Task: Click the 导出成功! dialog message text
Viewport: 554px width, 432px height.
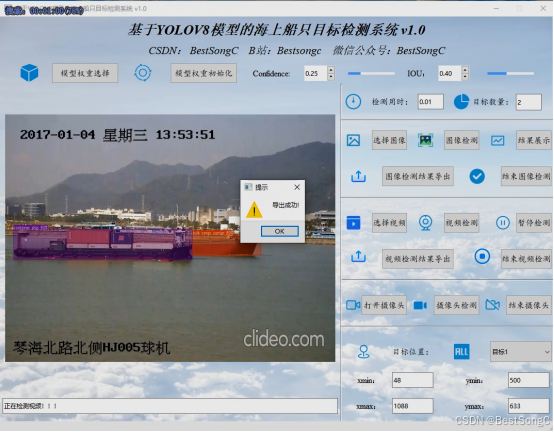Action: click(x=285, y=205)
